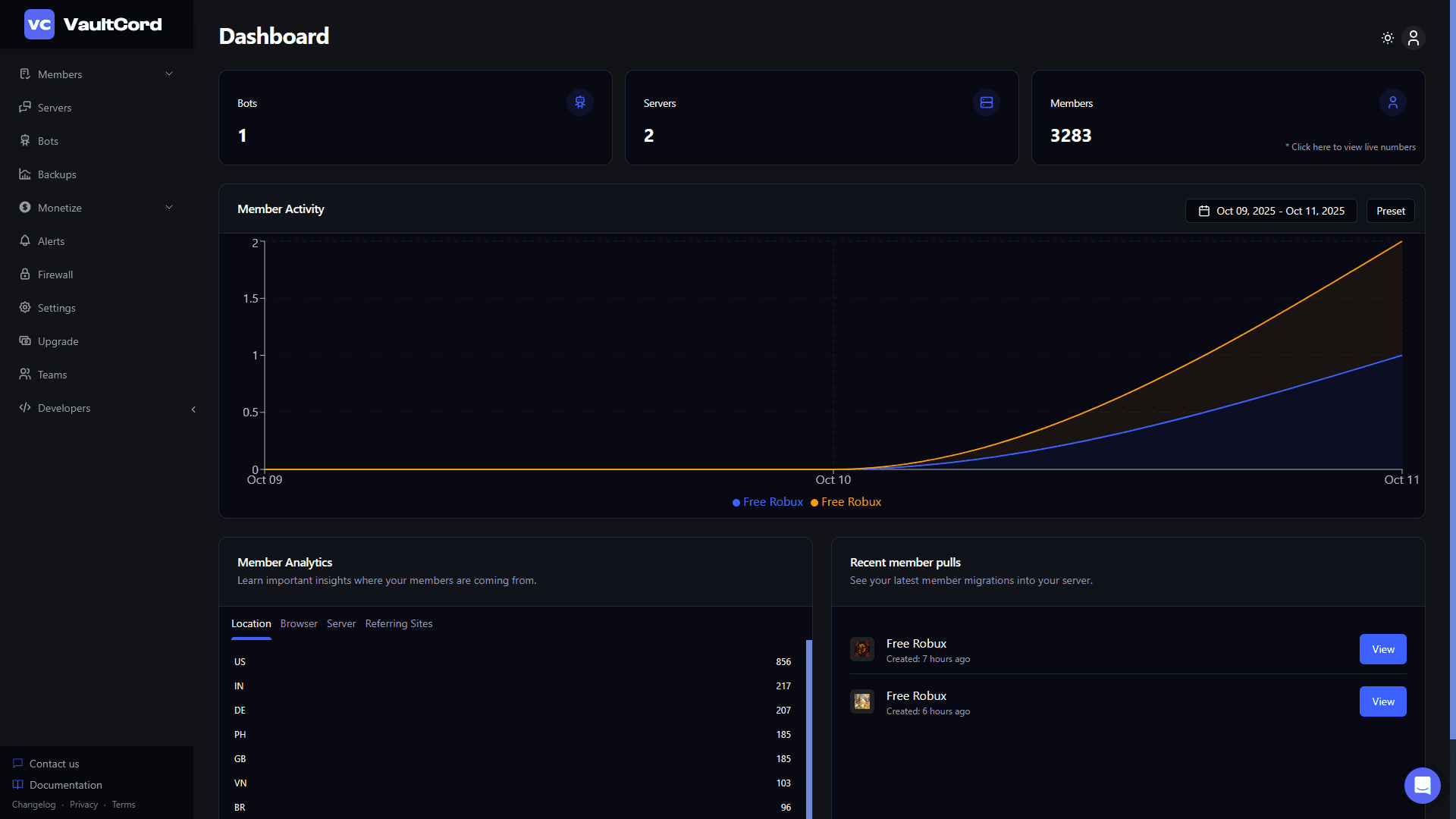The height and width of the screenshot is (819, 1456).
Task: Click the Bots count 1
Action: [x=243, y=136]
